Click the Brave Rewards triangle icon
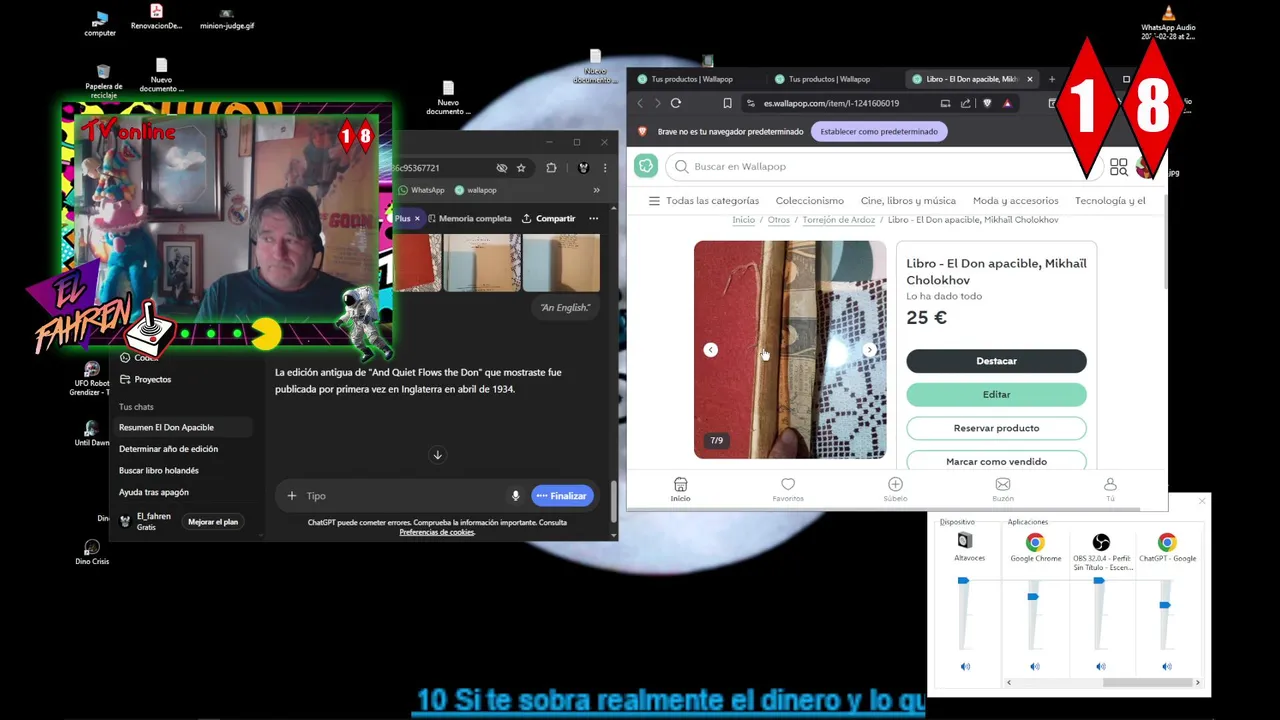1280x720 pixels. coord(1007,103)
